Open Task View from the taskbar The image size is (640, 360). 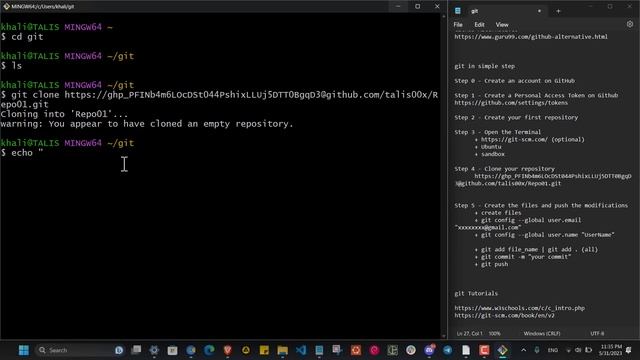tap(136, 350)
